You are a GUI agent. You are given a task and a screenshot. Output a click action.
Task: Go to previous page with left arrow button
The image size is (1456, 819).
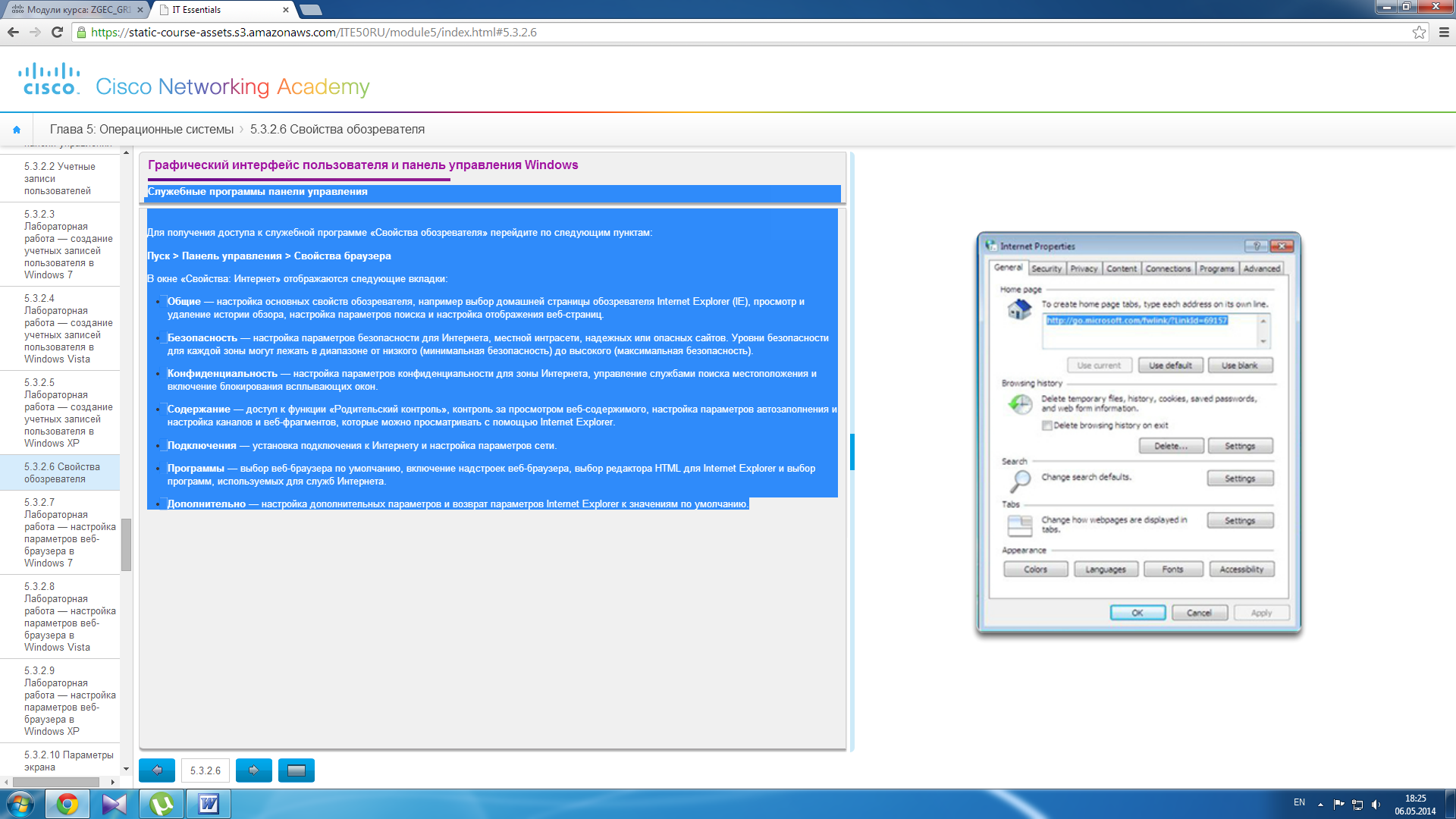click(x=157, y=770)
